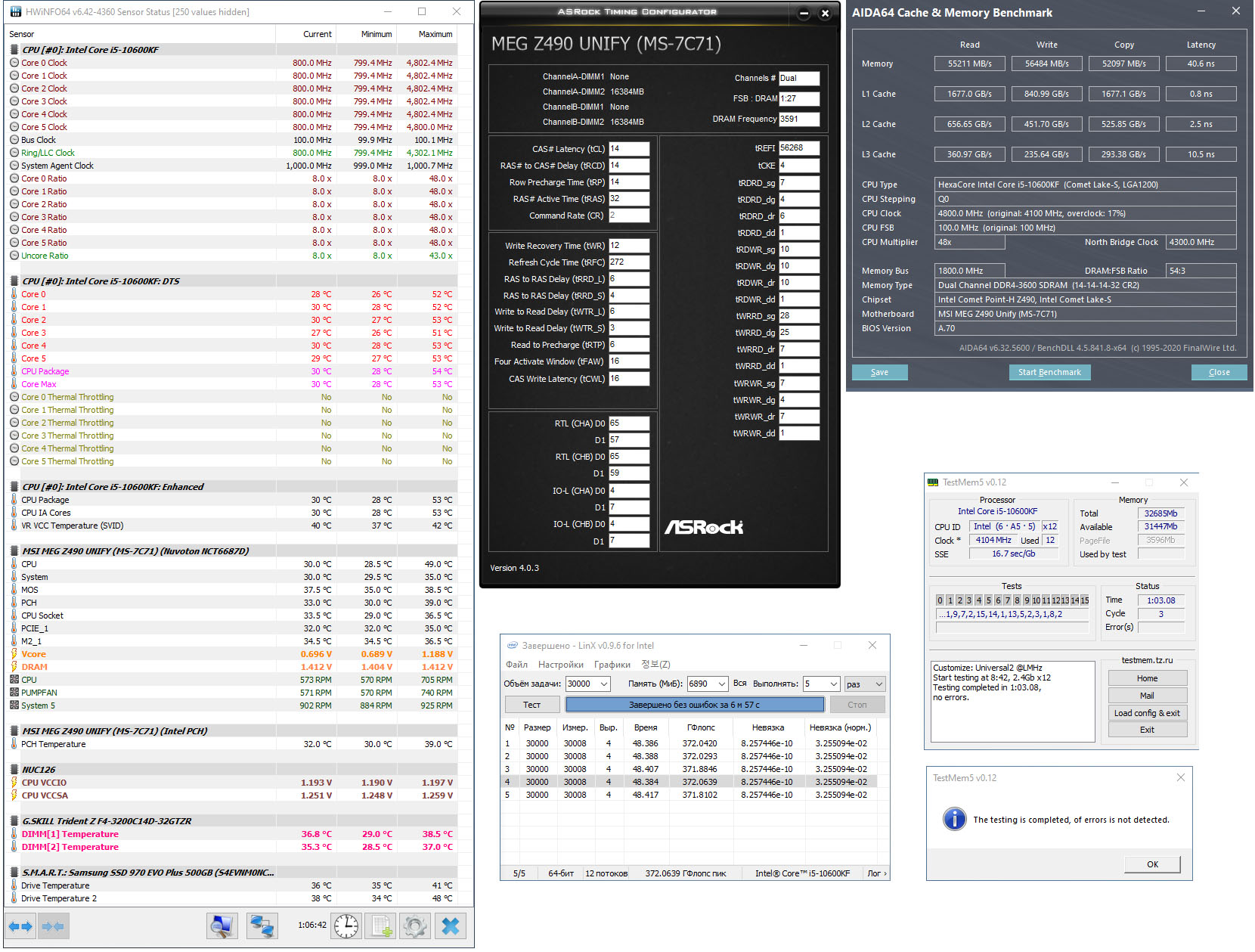This screenshot has height=952, width=1255.
Task: Click the tREFI value field
Action: pyautogui.click(x=799, y=148)
